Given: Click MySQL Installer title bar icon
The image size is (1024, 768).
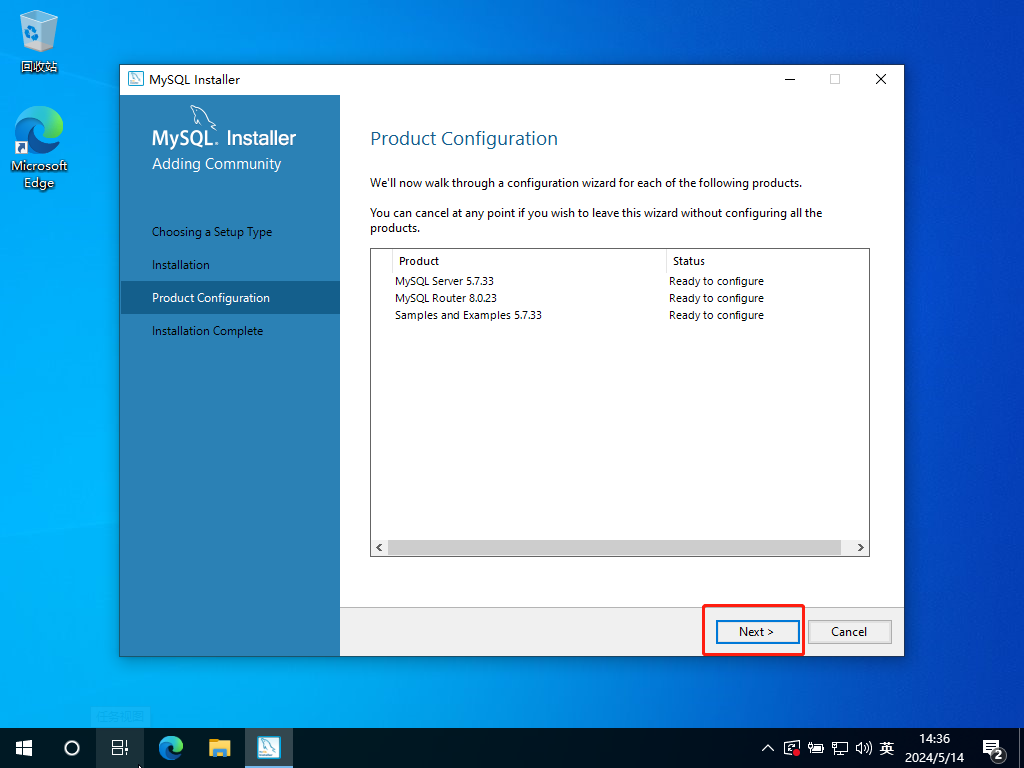Looking at the screenshot, I should pos(136,79).
